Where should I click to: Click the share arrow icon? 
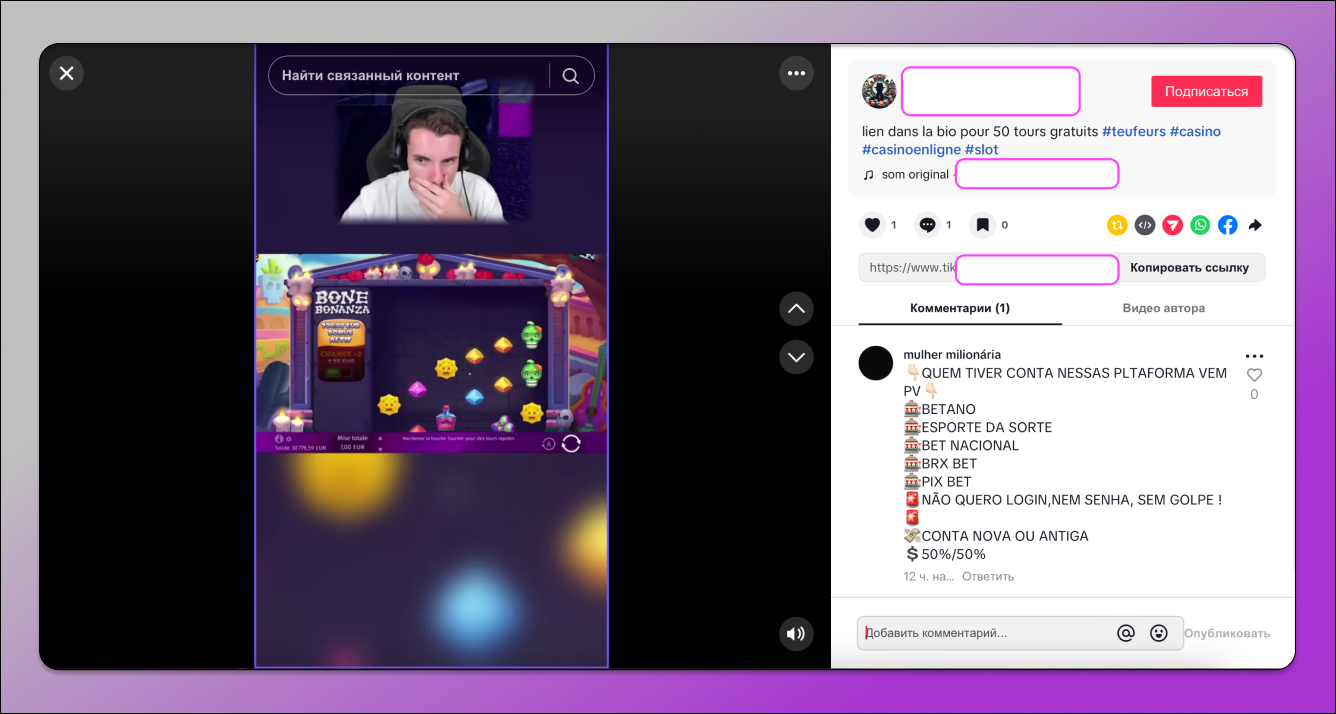tap(1255, 224)
